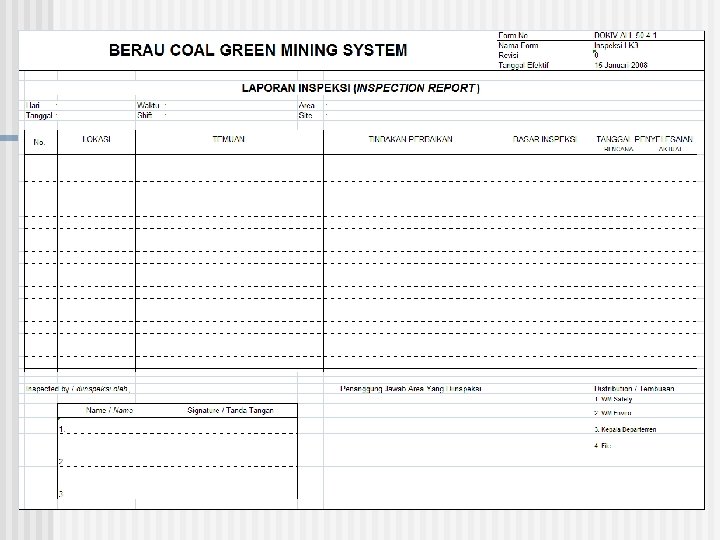This screenshot has height=540, width=720.
Task: Select the 'Site' field label
Action: pos(305,116)
